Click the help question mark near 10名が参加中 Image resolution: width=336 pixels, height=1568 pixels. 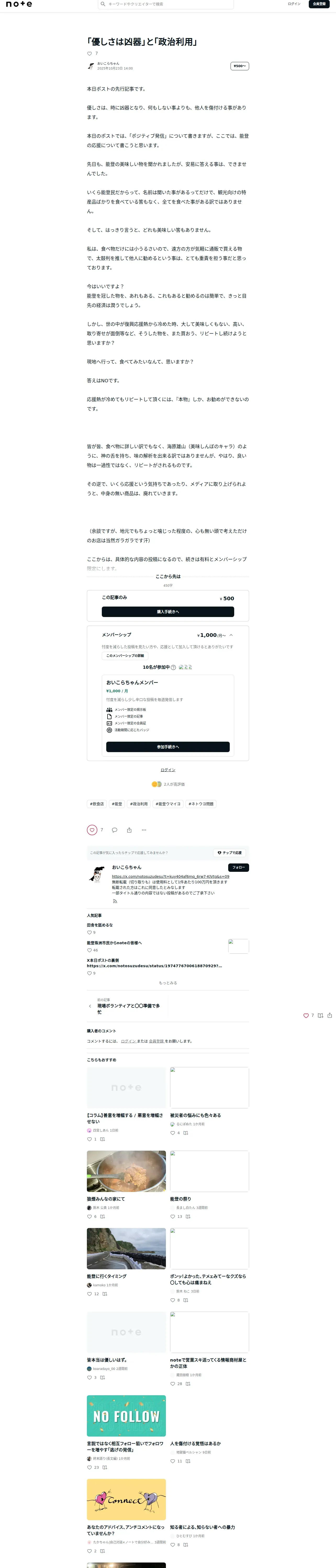click(x=173, y=667)
